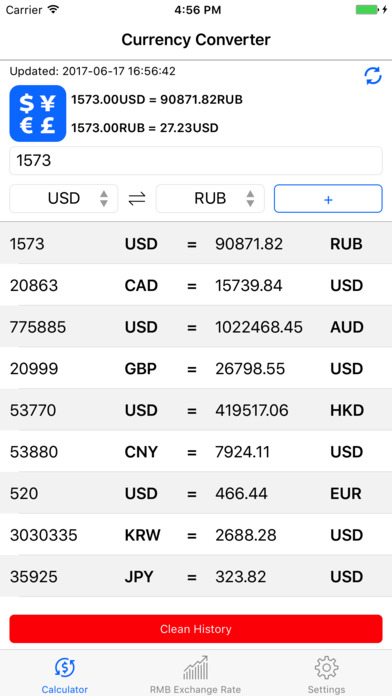392x696 pixels.
Task: Select the 20863 CAD history row
Action: [196, 285]
